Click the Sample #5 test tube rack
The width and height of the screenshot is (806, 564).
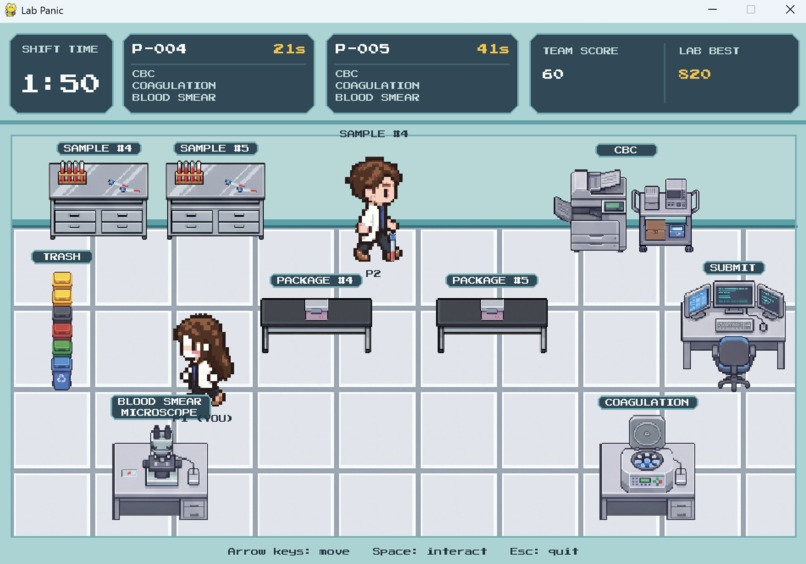point(189,172)
